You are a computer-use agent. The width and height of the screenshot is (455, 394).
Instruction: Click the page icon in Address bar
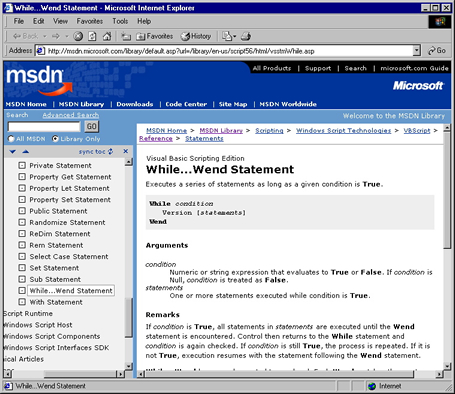(x=40, y=51)
